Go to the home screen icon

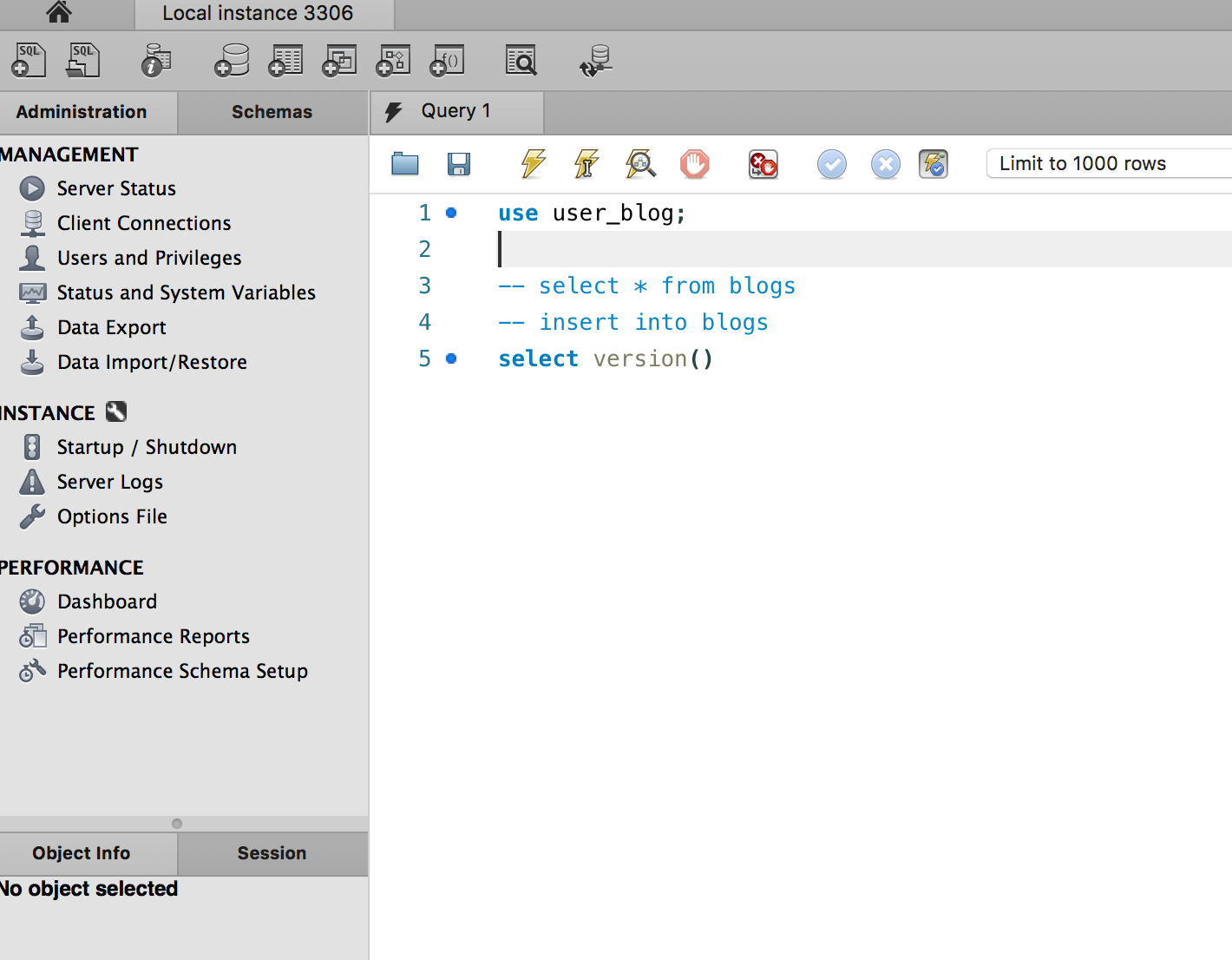click(58, 11)
